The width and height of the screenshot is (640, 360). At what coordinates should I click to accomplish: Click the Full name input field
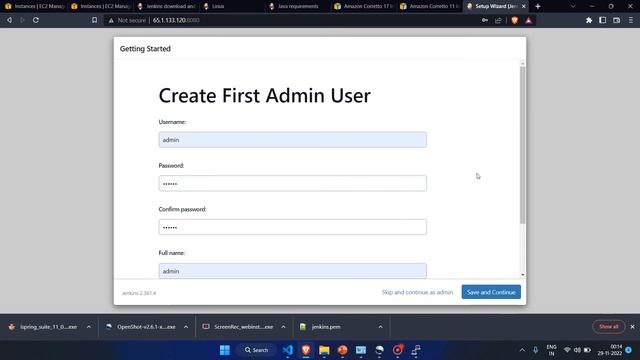click(x=293, y=271)
